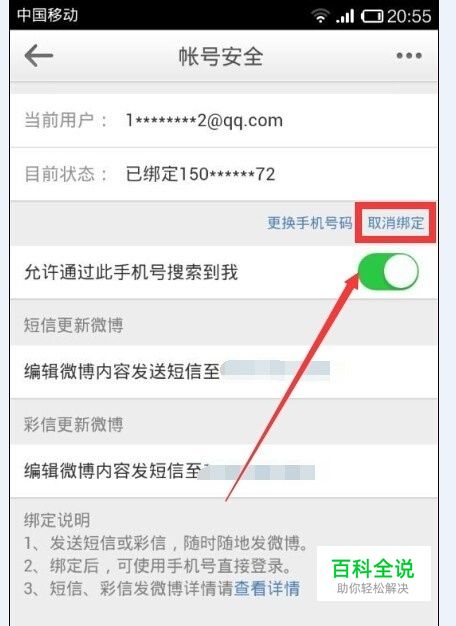Screen dimensions: 456x626
Task: Tap the 20:55 clock in status bar
Action: (x=409, y=16)
